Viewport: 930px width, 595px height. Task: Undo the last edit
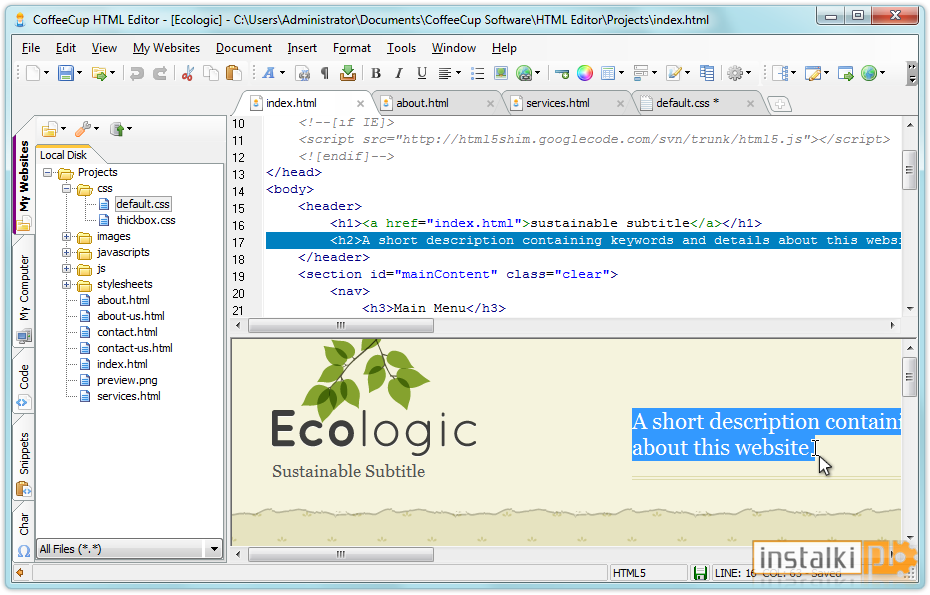(137, 73)
